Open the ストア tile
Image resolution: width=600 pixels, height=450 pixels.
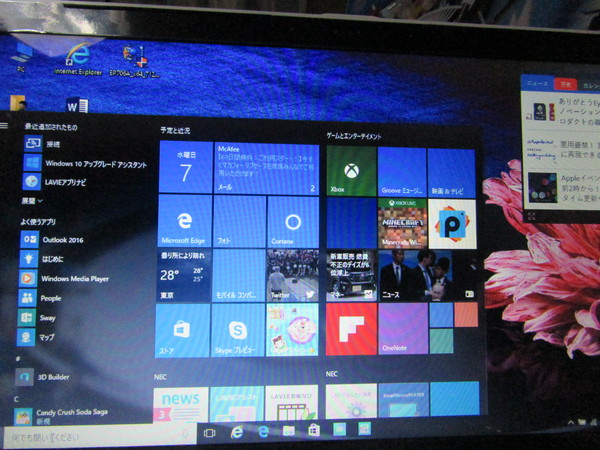tap(183, 330)
